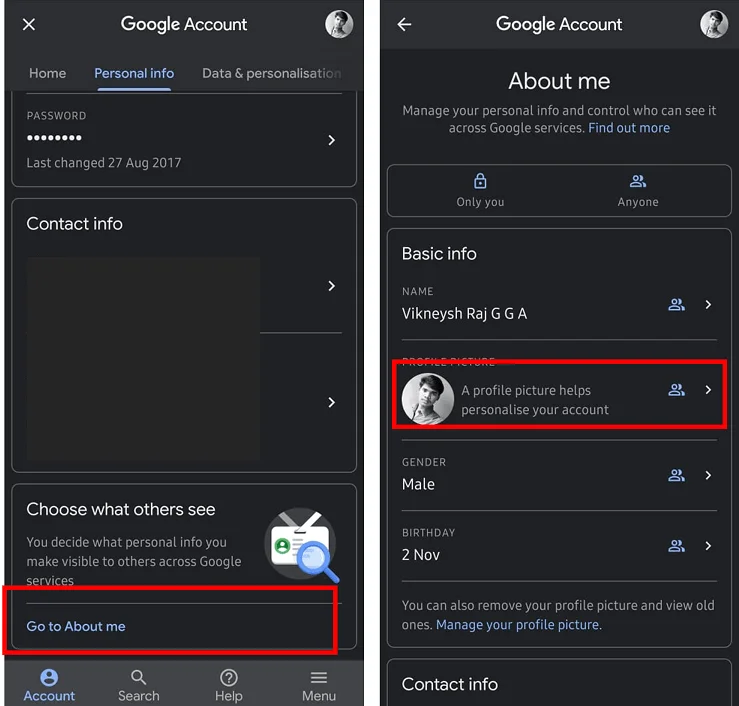
Task: Open Account in the bottom navigation
Action: (x=49, y=685)
